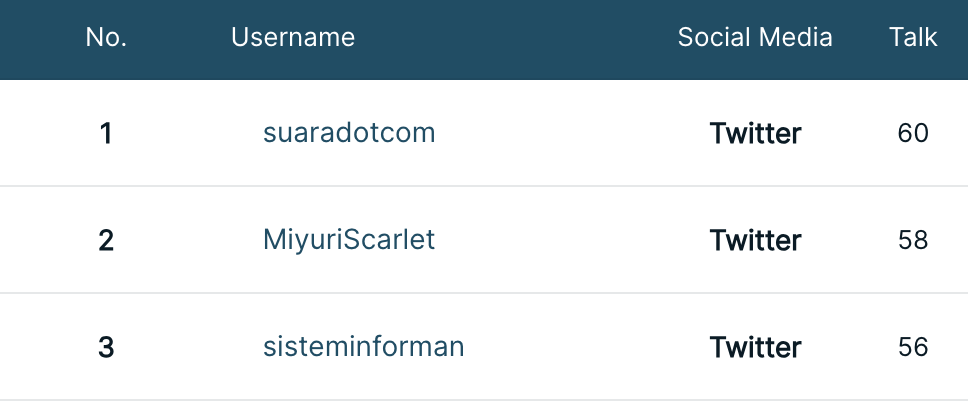Viewport: 968px width, 404px height.
Task: Sort by the Username column header
Action: tap(293, 37)
